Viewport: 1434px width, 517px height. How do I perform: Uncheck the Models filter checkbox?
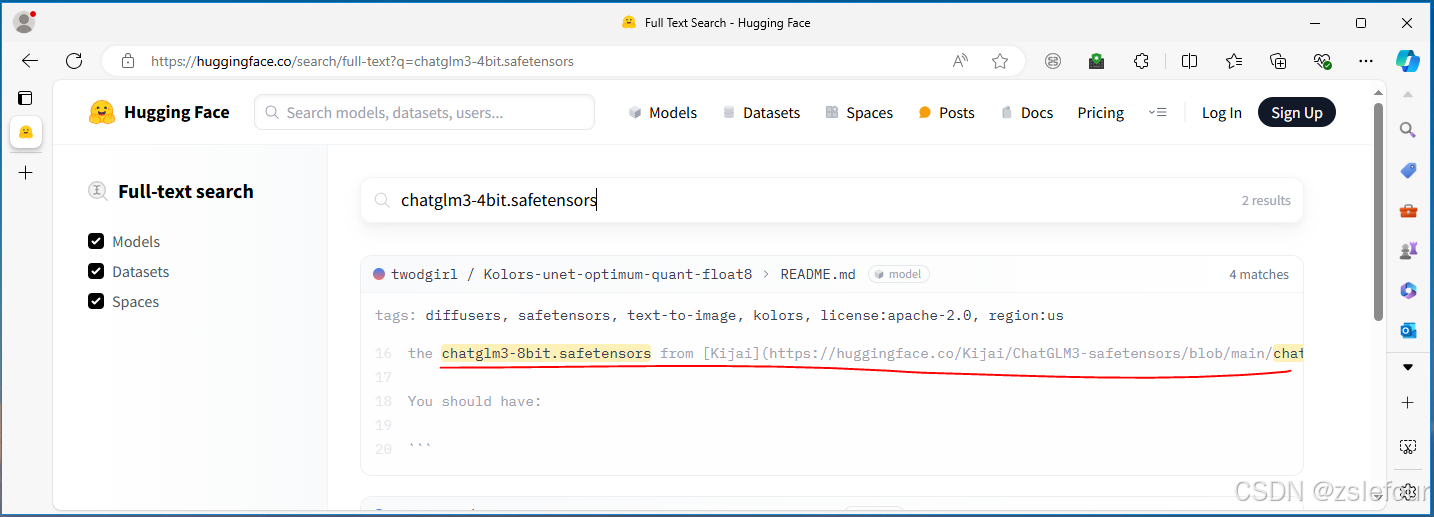(x=96, y=241)
